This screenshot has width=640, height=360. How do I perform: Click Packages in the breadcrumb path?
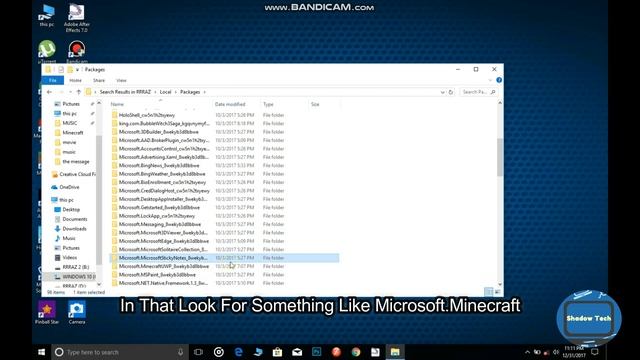[x=190, y=92]
